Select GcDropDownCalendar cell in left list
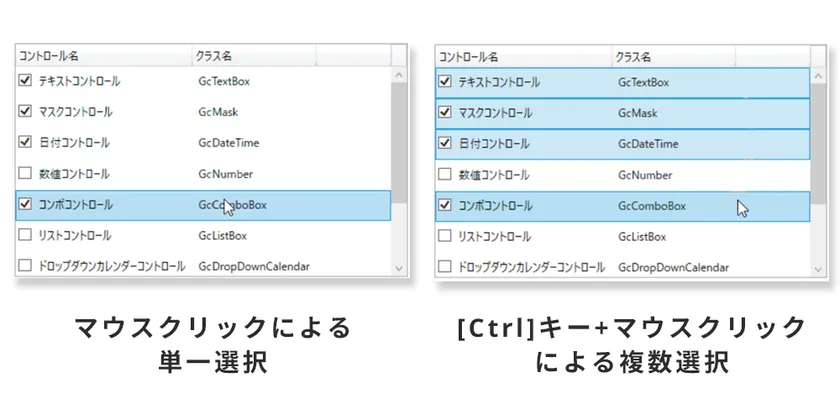This screenshot has width=840, height=420. pos(254,266)
